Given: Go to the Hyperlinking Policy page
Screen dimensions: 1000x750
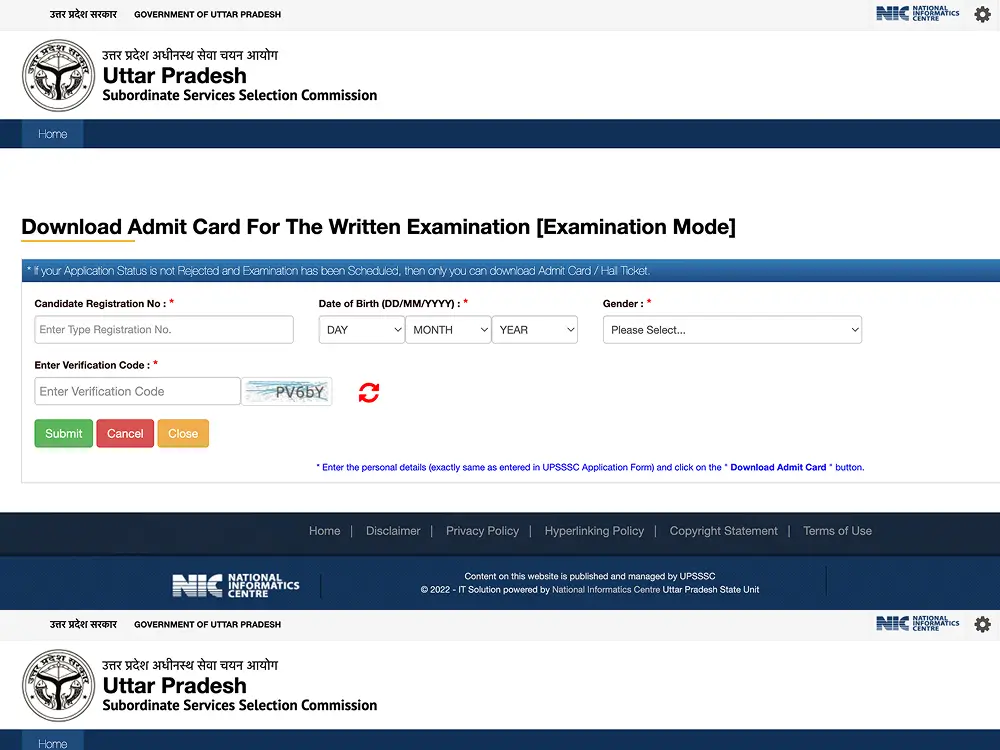Looking at the screenshot, I should [594, 531].
